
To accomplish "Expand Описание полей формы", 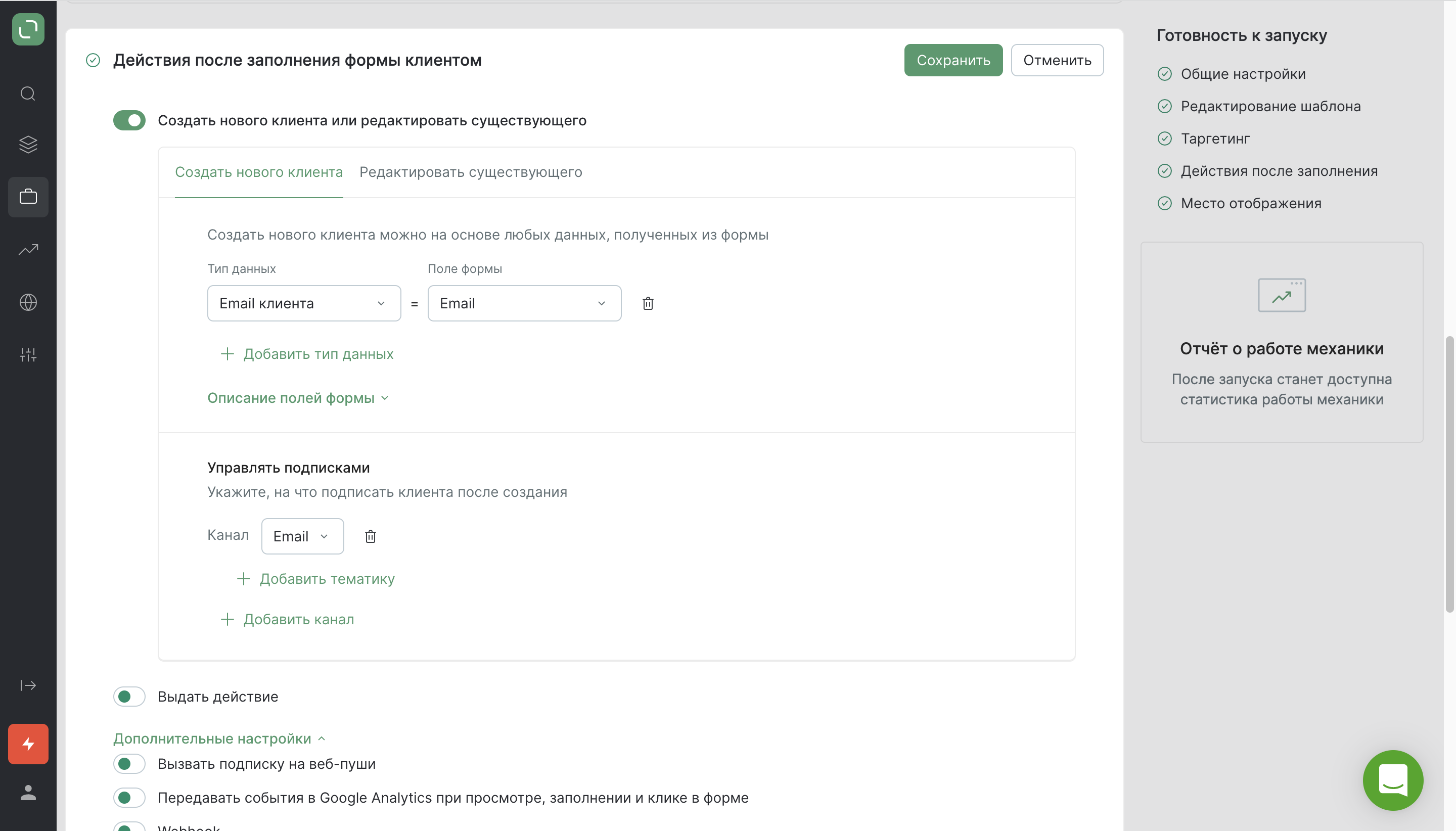I will coord(298,398).
